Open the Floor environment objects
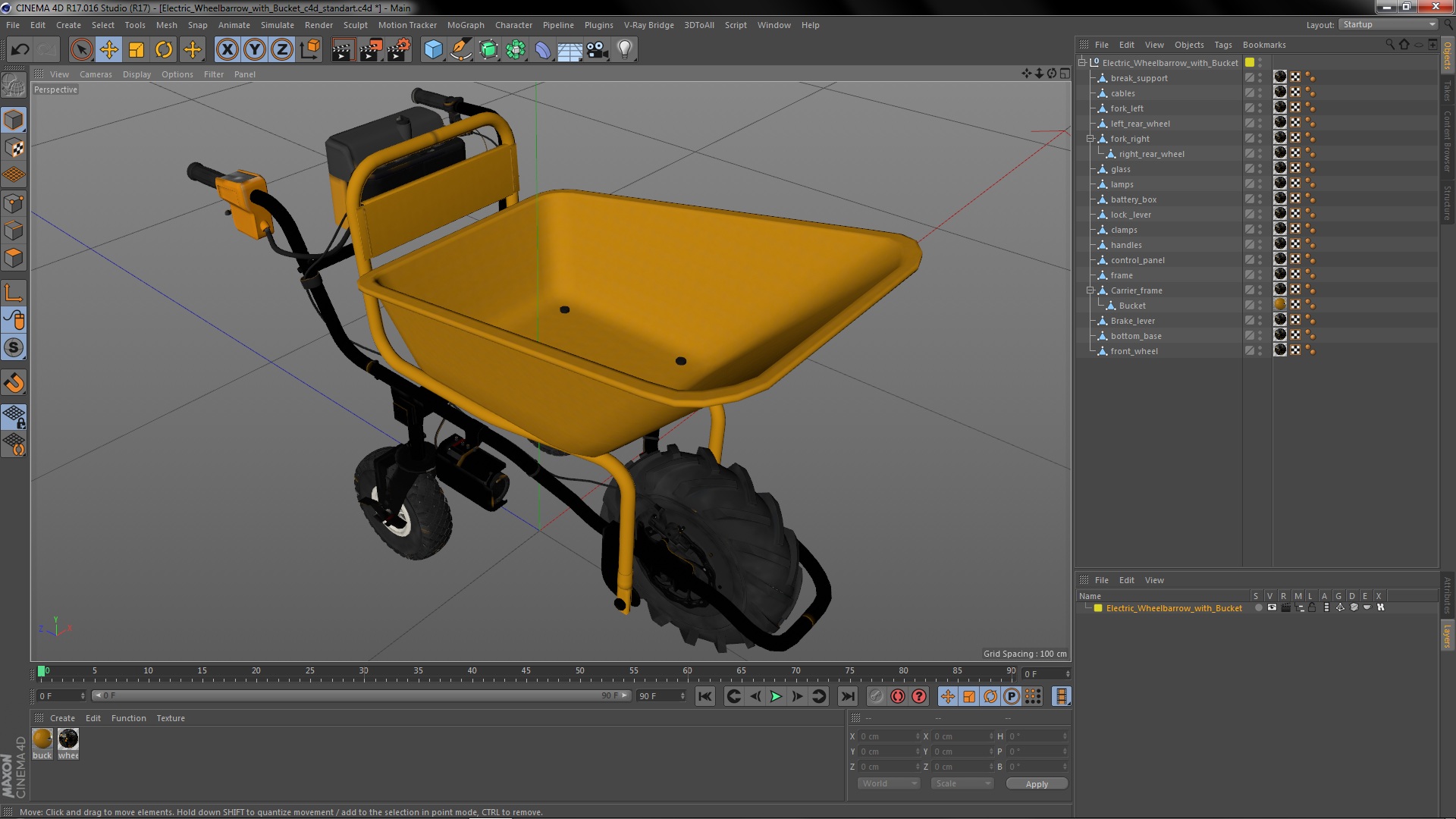This screenshot has width=1456, height=819. pos(570,50)
